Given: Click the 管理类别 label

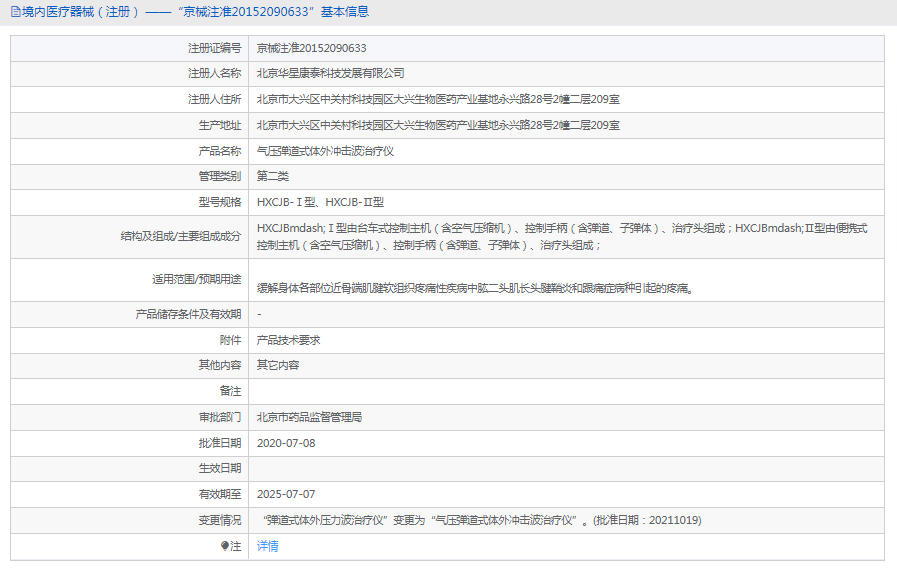Looking at the screenshot, I should coord(220,176).
